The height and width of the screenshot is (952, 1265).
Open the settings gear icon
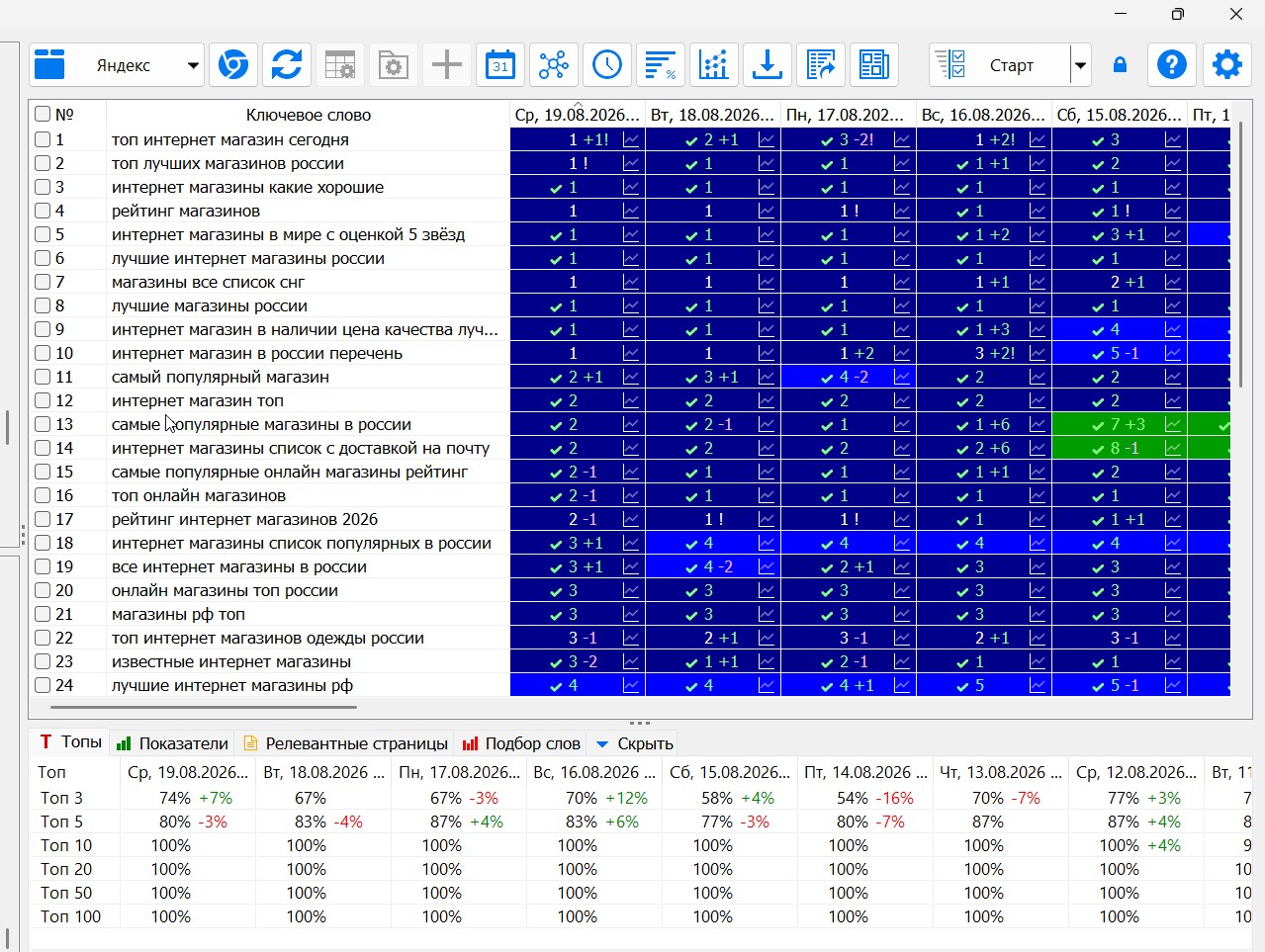(1227, 65)
